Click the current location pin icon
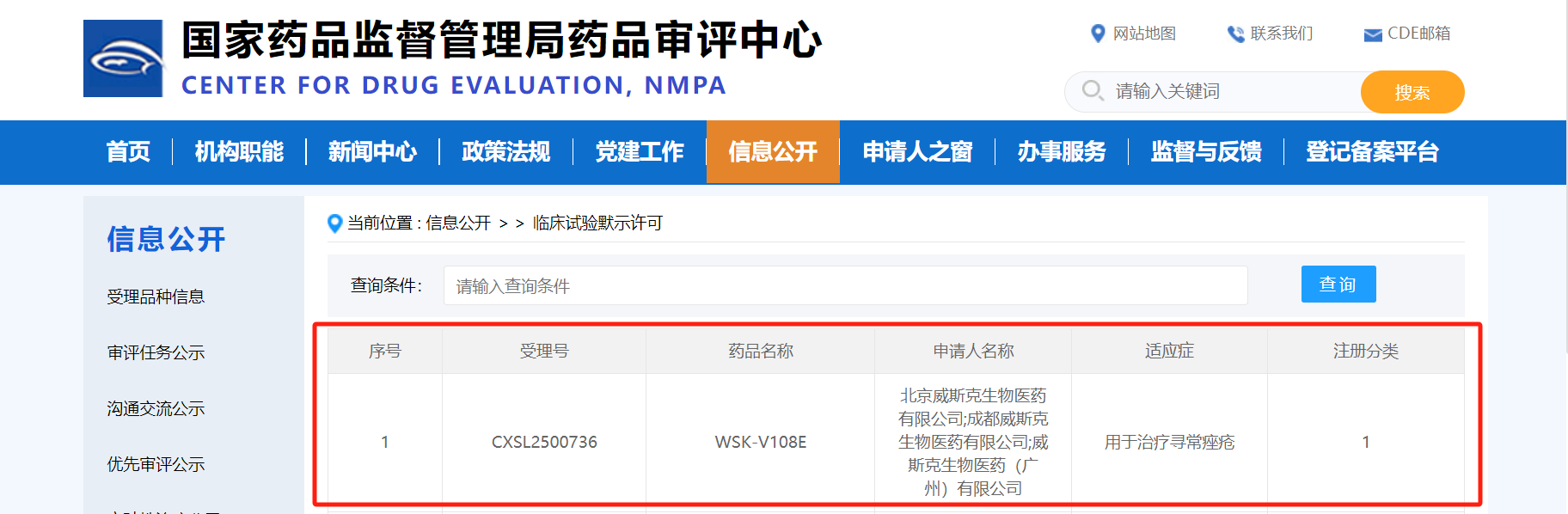The width and height of the screenshot is (1568, 514). (x=335, y=223)
